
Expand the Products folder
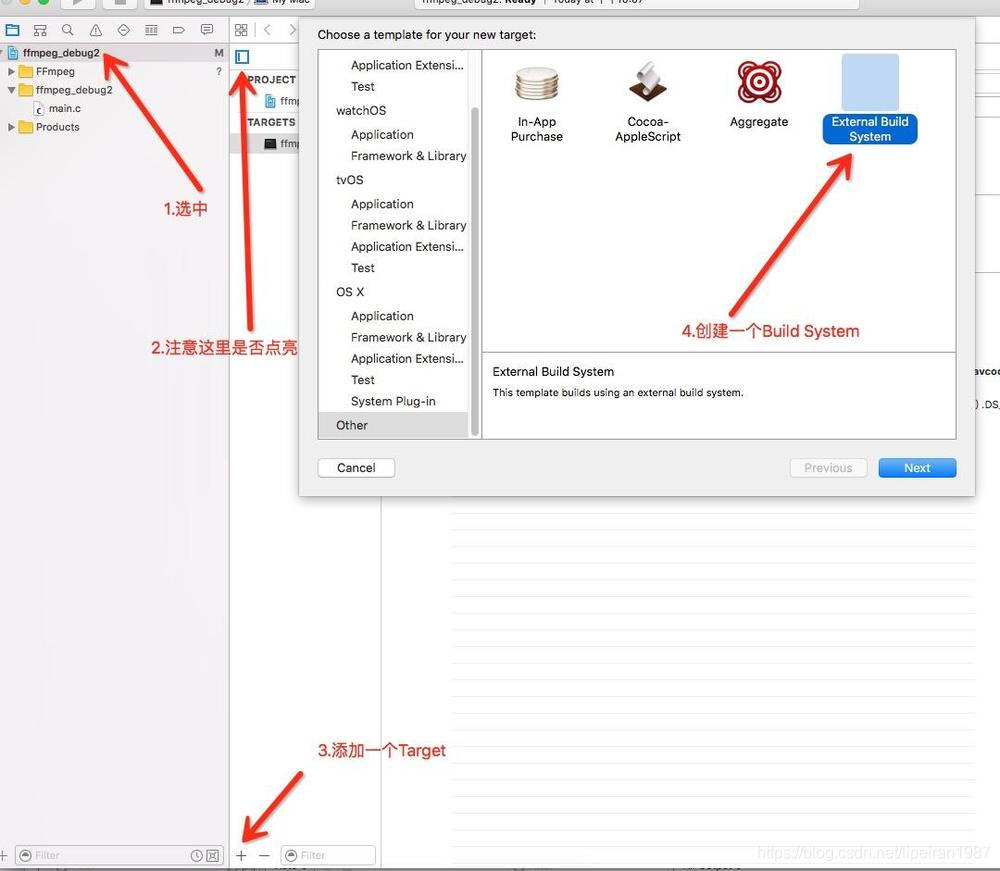[11, 127]
